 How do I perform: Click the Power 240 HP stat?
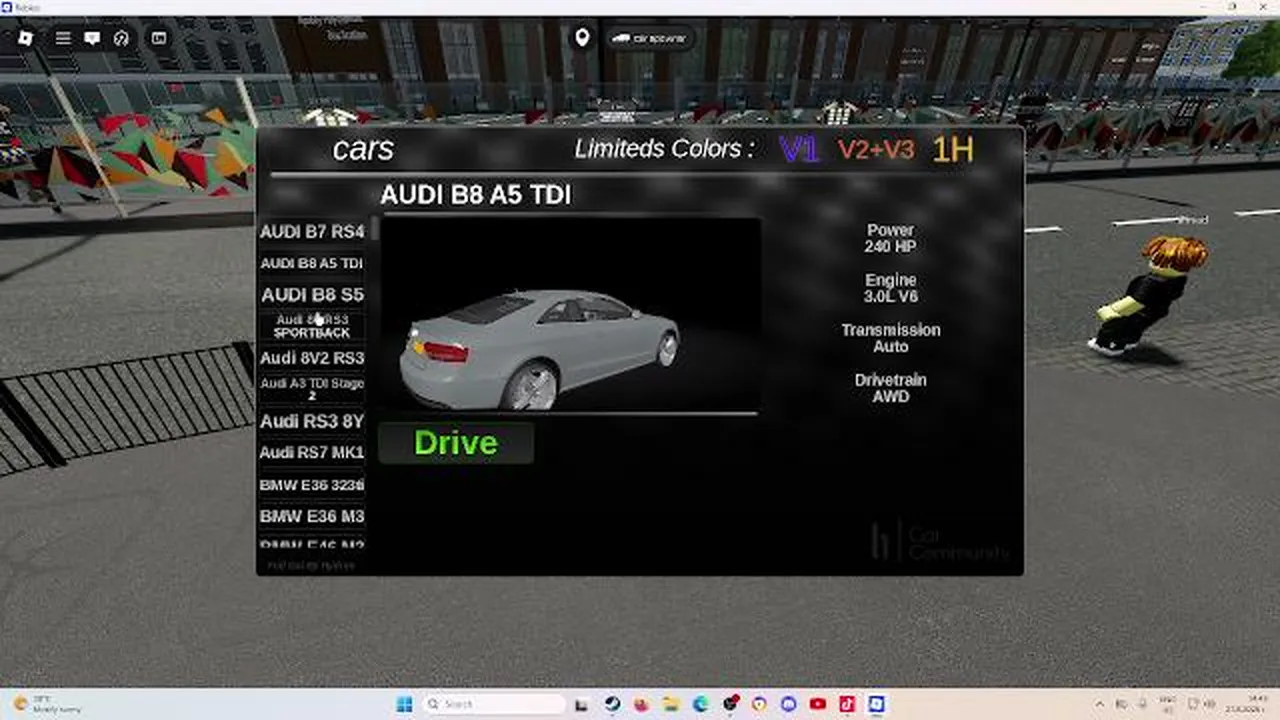click(890, 238)
